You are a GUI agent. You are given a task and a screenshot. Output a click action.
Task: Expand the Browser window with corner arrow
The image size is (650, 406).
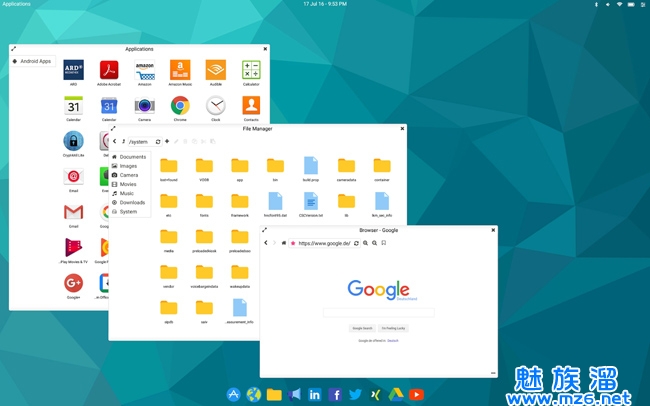(265, 230)
